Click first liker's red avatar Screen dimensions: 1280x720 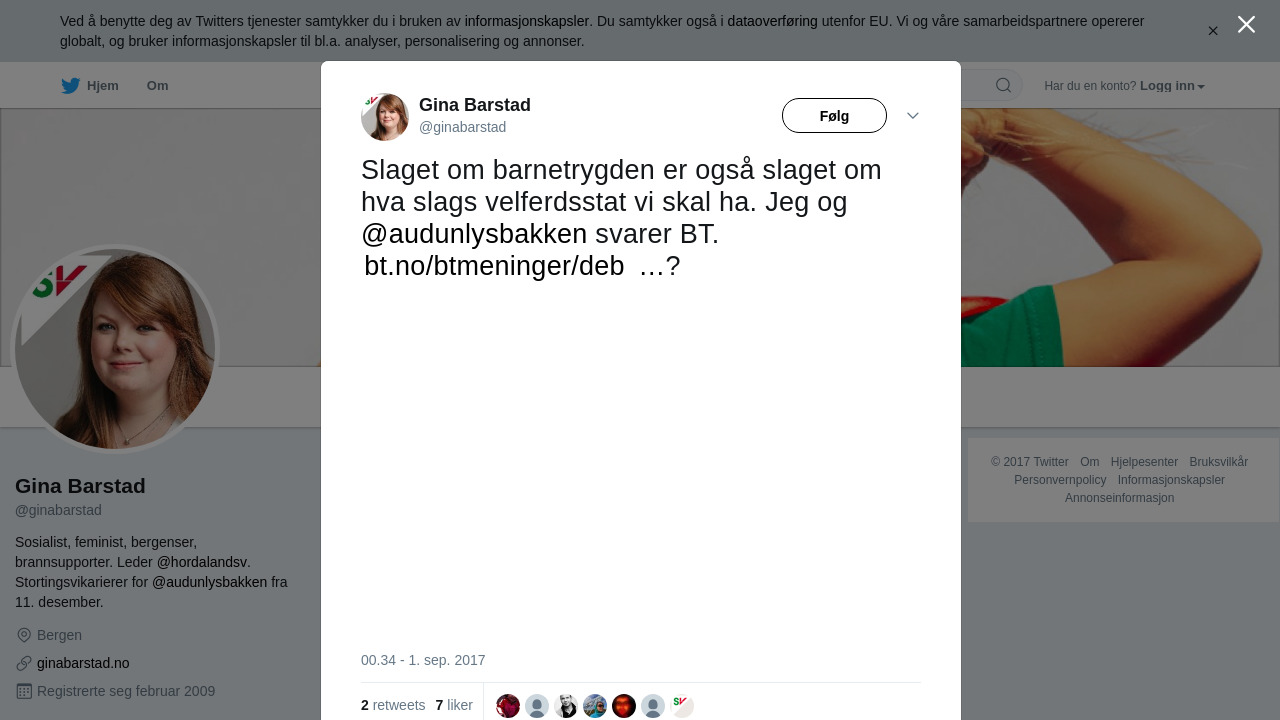pyautogui.click(x=508, y=706)
